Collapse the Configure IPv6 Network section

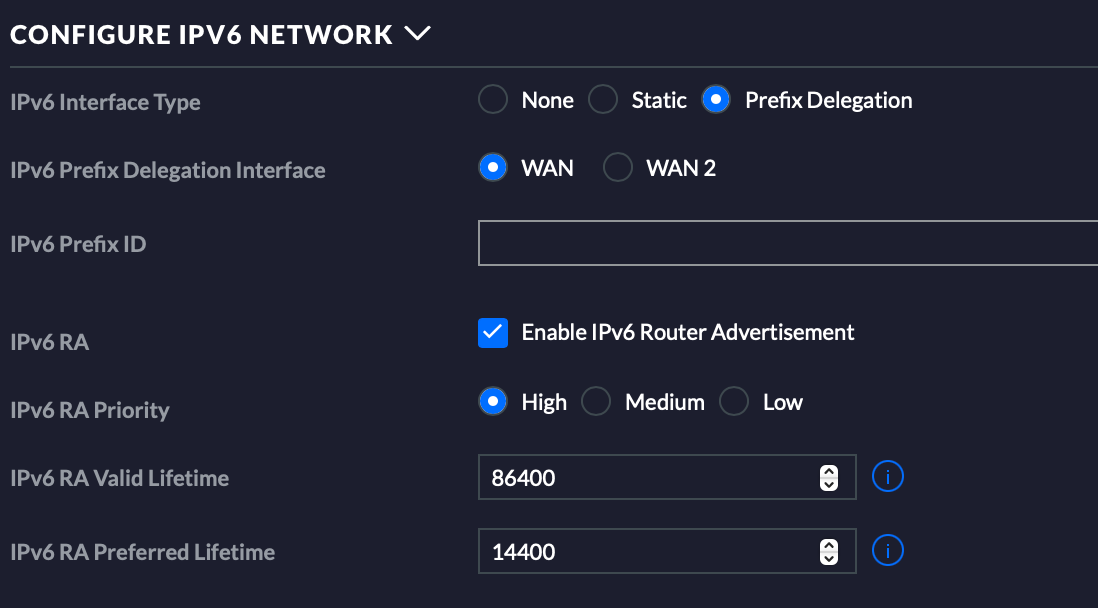click(418, 34)
